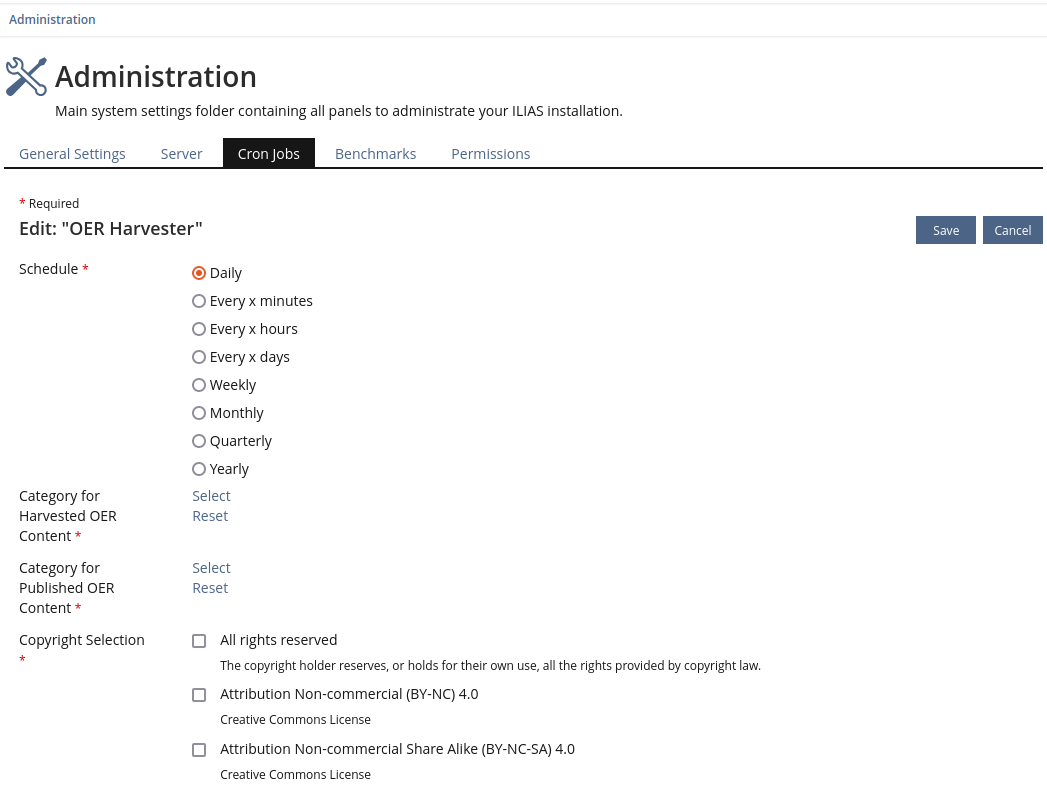Set schedule to Weekly
The image size is (1047, 785).
[199, 385]
